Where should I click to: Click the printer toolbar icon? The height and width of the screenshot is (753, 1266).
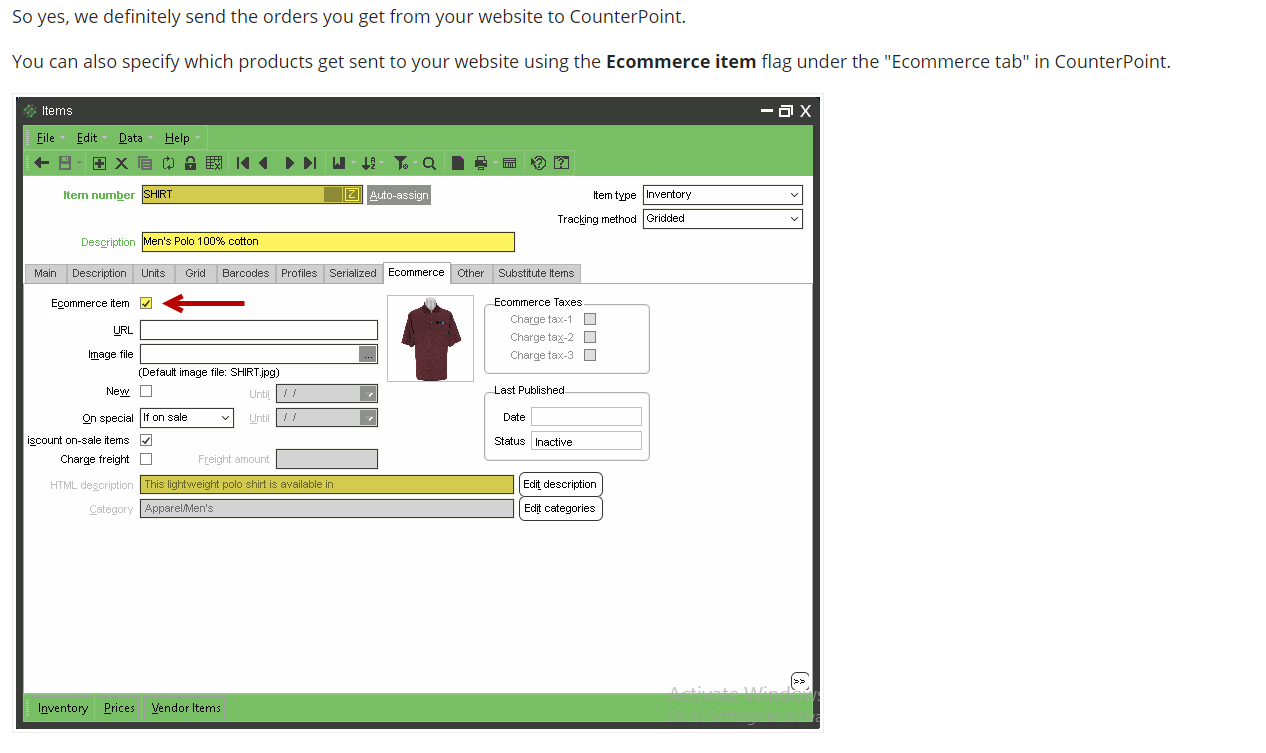pyautogui.click(x=481, y=163)
